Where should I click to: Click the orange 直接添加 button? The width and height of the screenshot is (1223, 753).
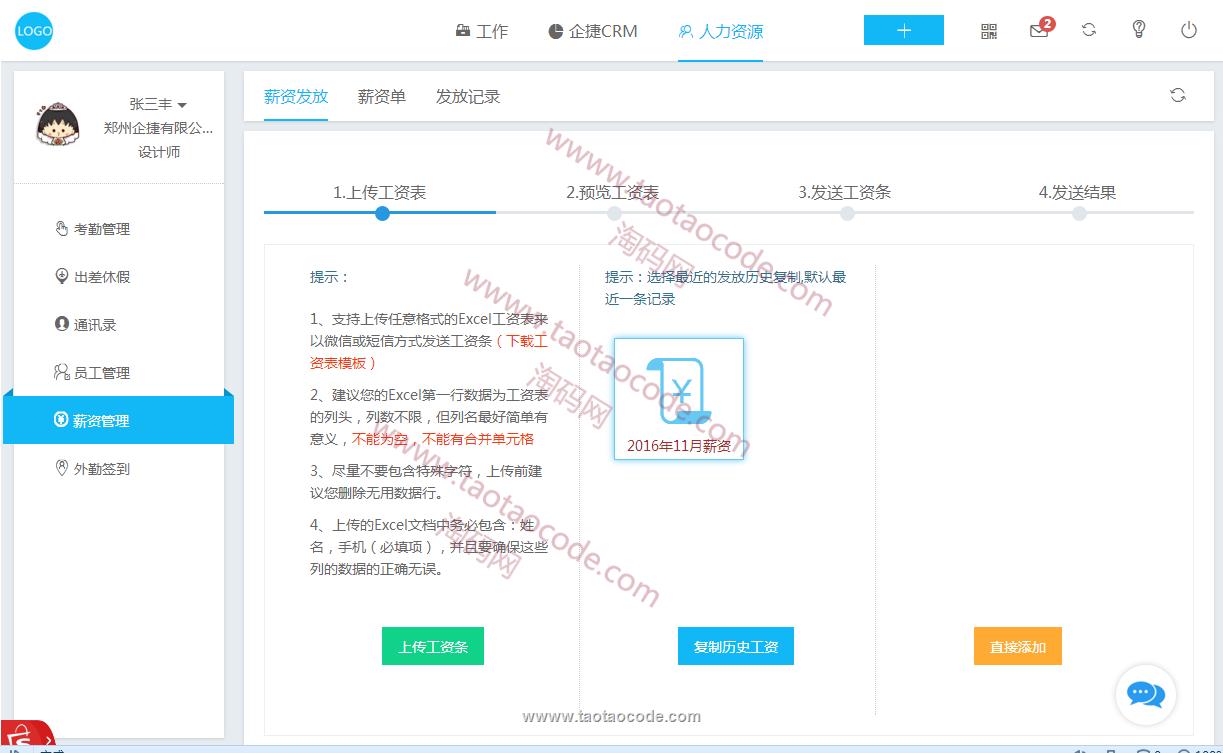pyautogui.click(x=1017, y=646)
